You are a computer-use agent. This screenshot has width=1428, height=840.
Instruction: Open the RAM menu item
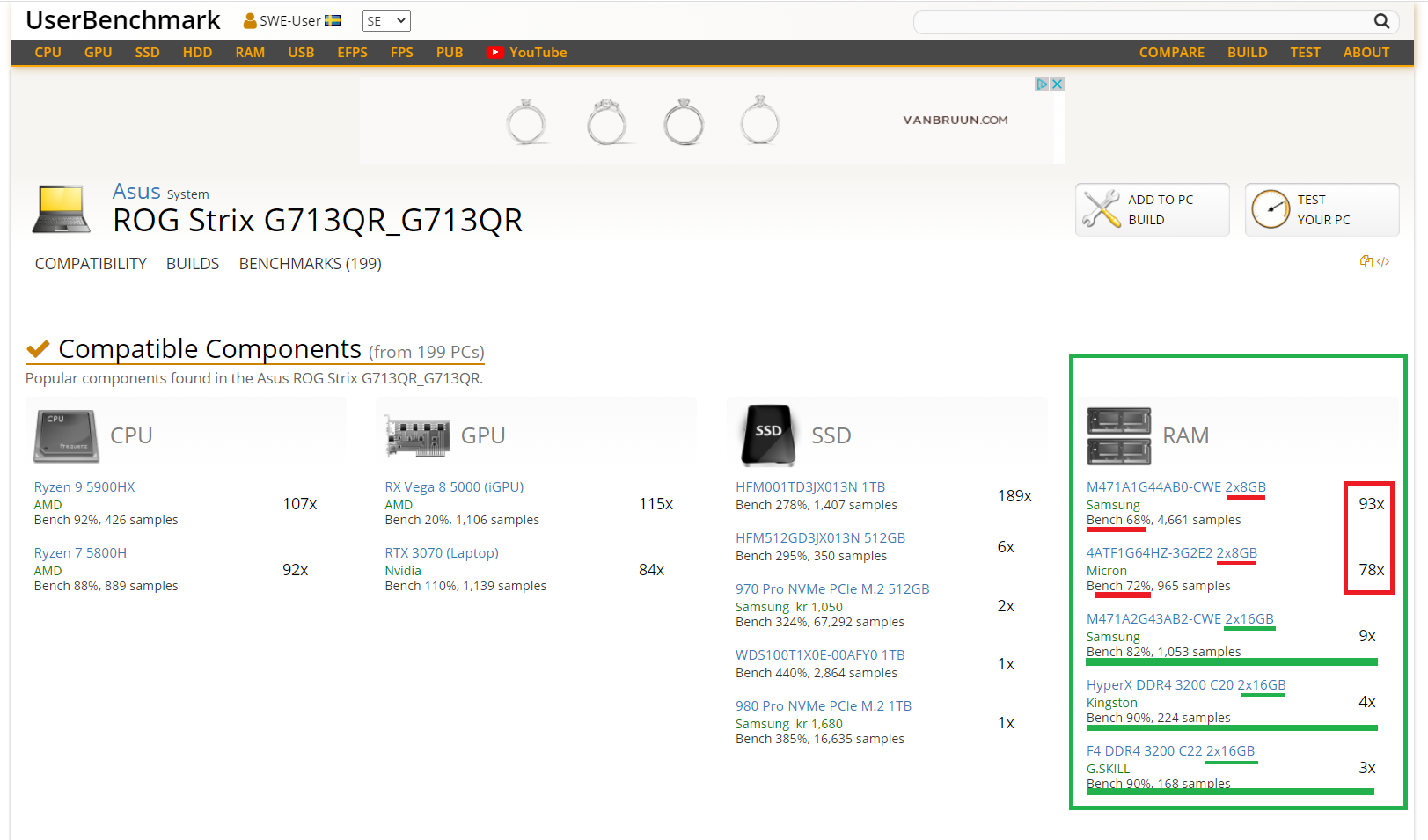[x=251, y=53]
